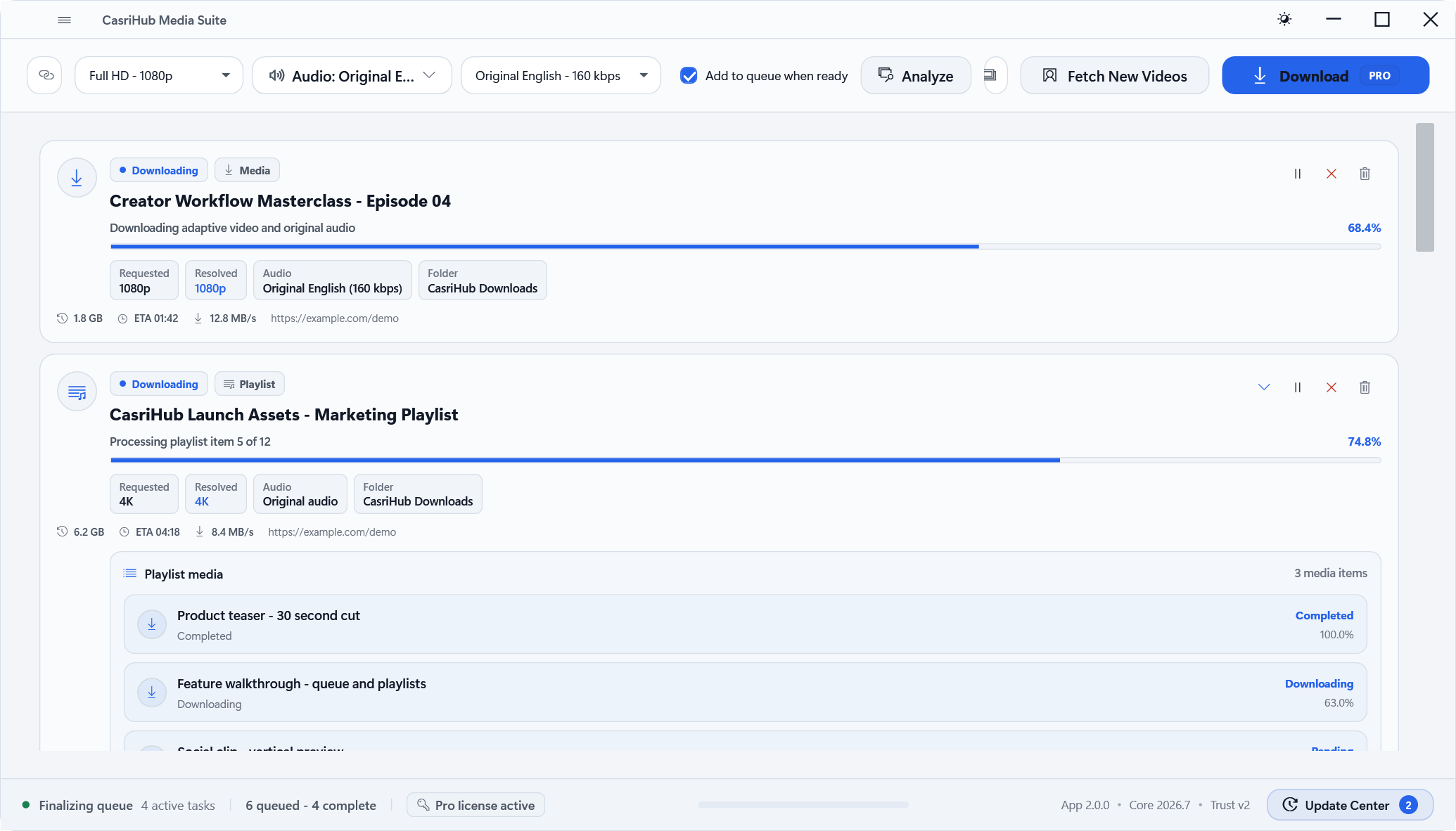This screenshot has height=831, width=1456.
Task: Click the Marketing Playlist source URL
Action: (332, 532)
